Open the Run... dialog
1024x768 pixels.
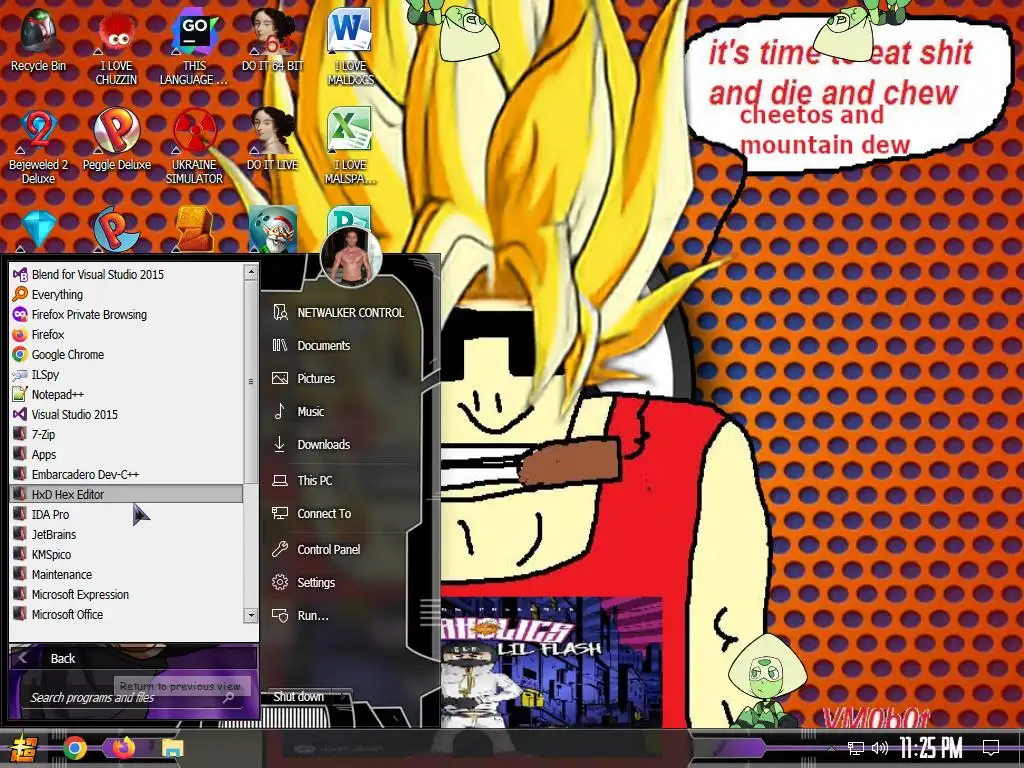pyautogui.click(x=340, y=616)
